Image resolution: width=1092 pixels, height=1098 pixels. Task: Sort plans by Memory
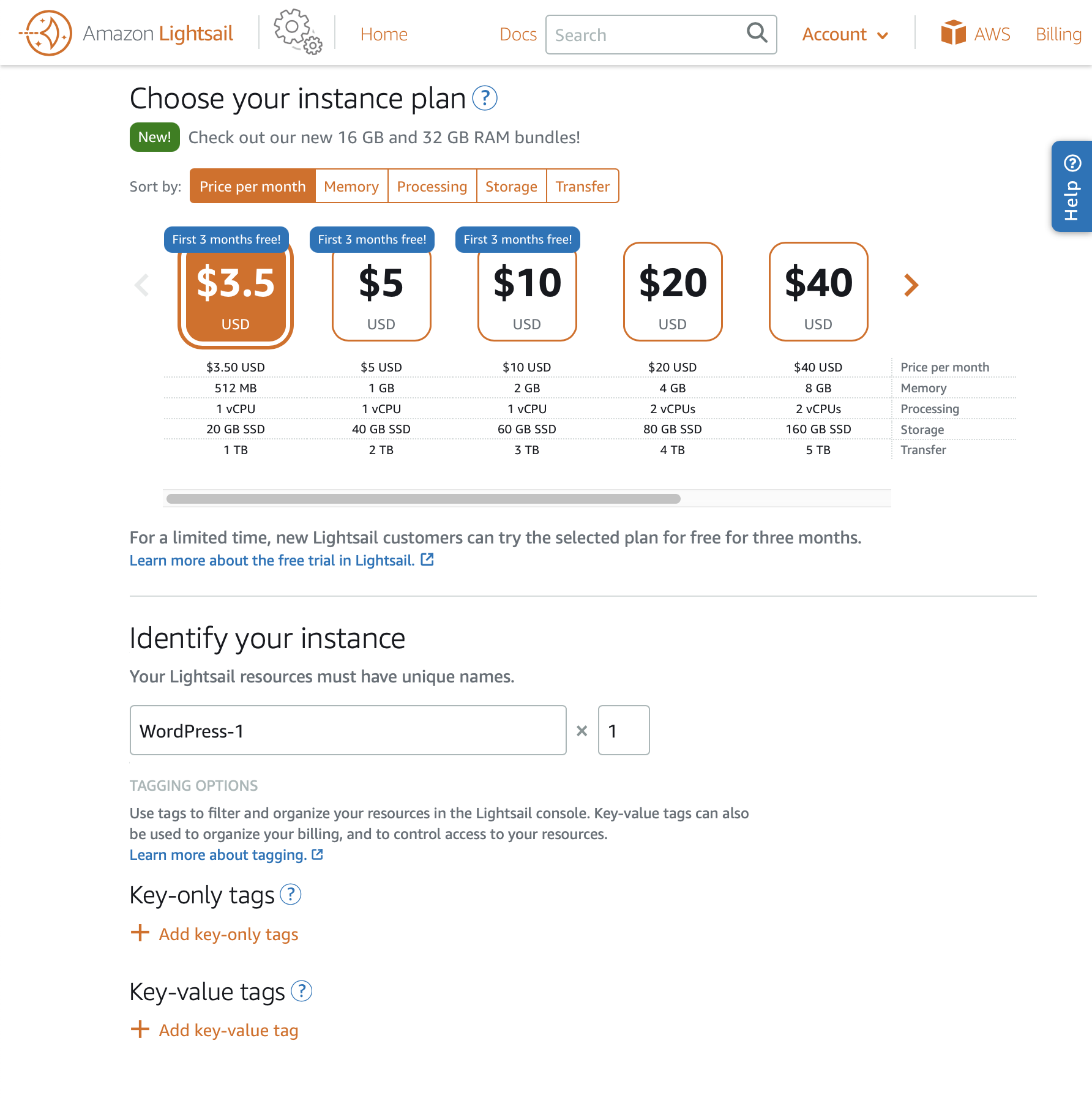tap(351, 186)
